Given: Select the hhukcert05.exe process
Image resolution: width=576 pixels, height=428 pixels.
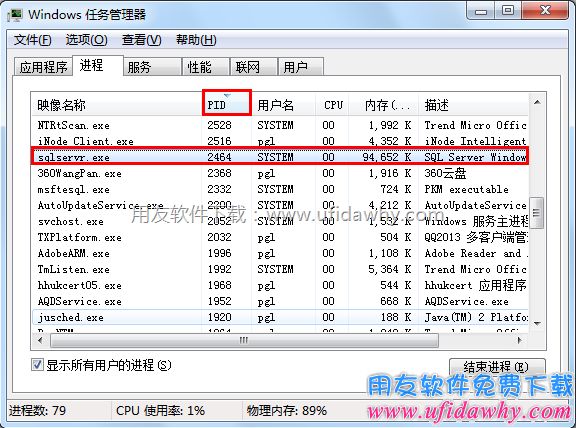Looking at the screenshot, I should click(280, 285).
